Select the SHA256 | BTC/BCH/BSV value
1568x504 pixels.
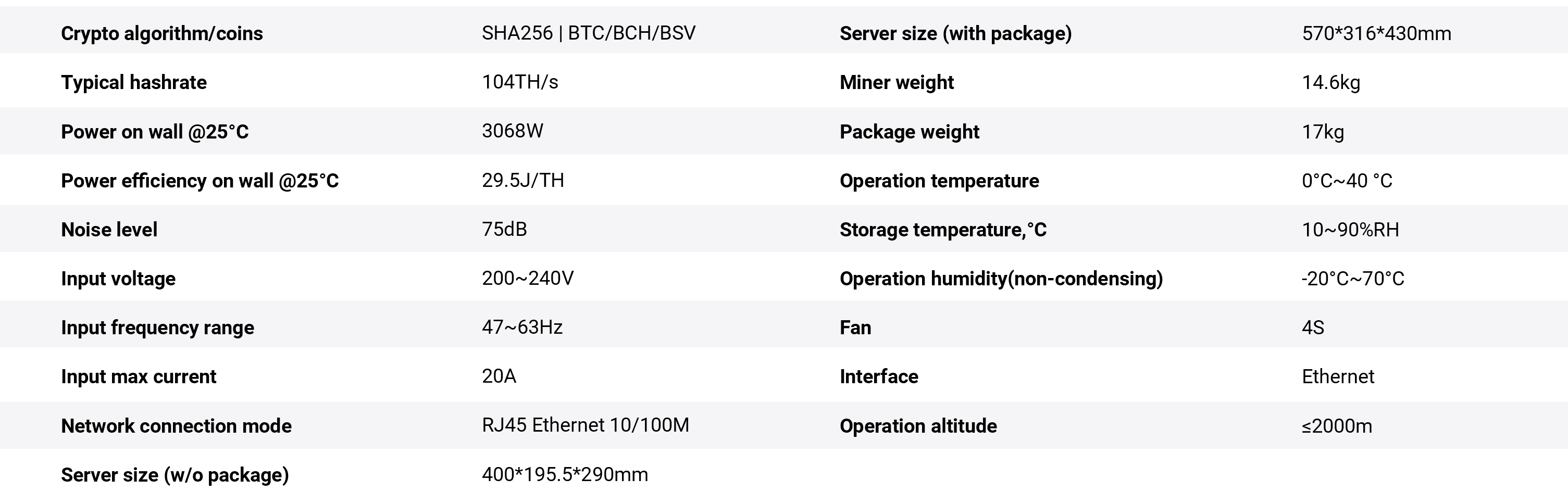pos(588,33)
